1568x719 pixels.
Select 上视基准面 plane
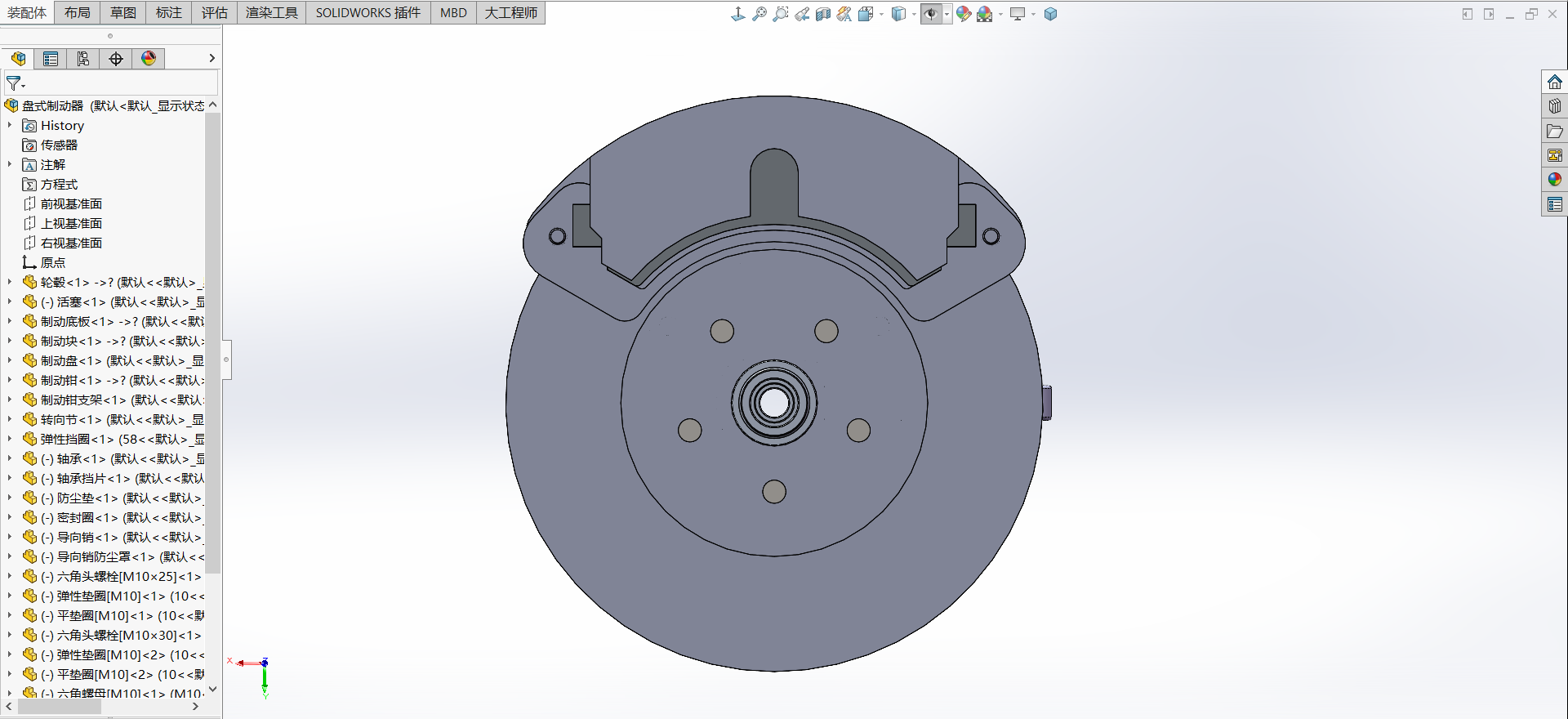click(x=71, y=223)
